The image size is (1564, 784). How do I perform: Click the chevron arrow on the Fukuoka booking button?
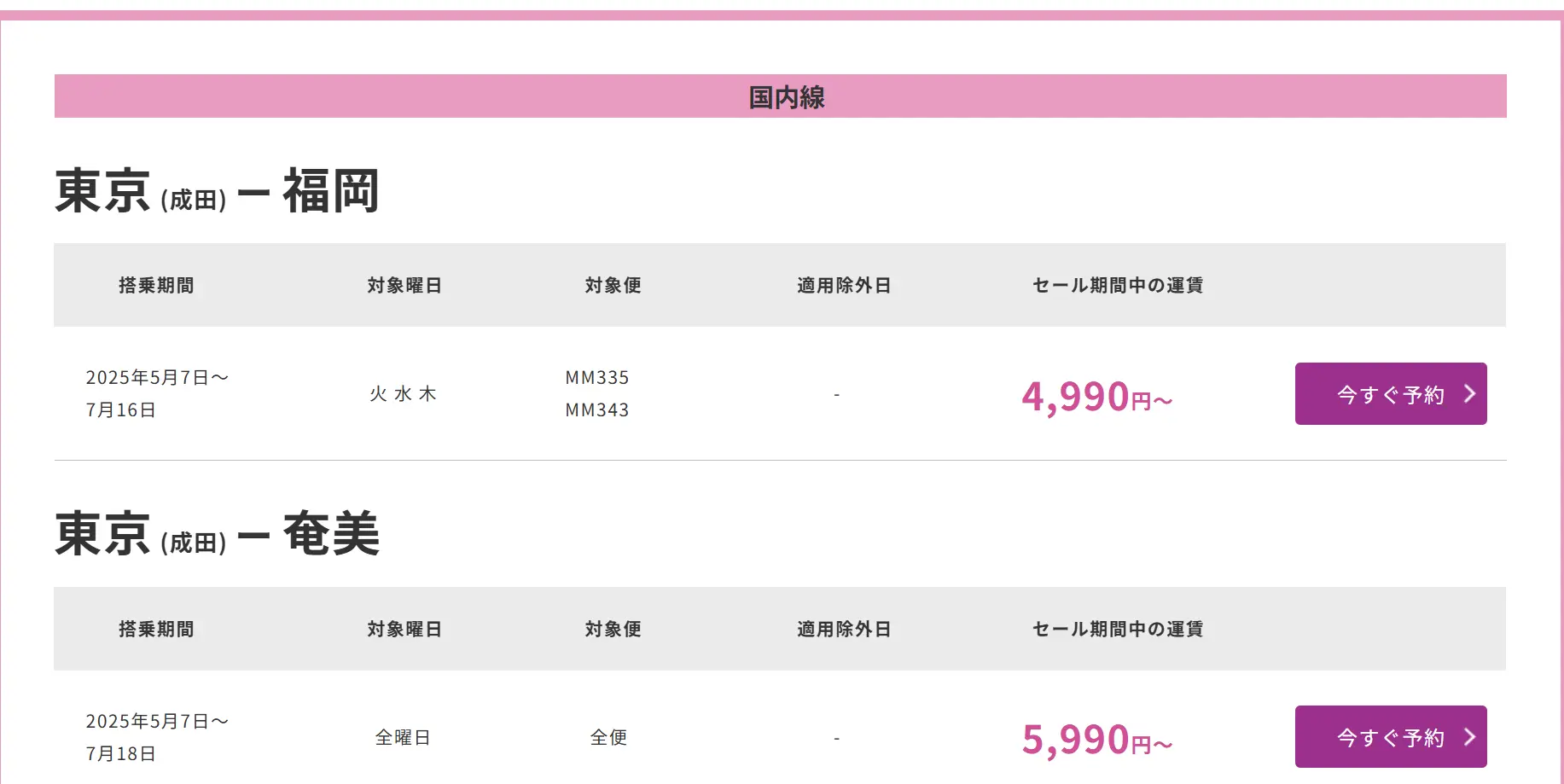(x=1469, y=393)
